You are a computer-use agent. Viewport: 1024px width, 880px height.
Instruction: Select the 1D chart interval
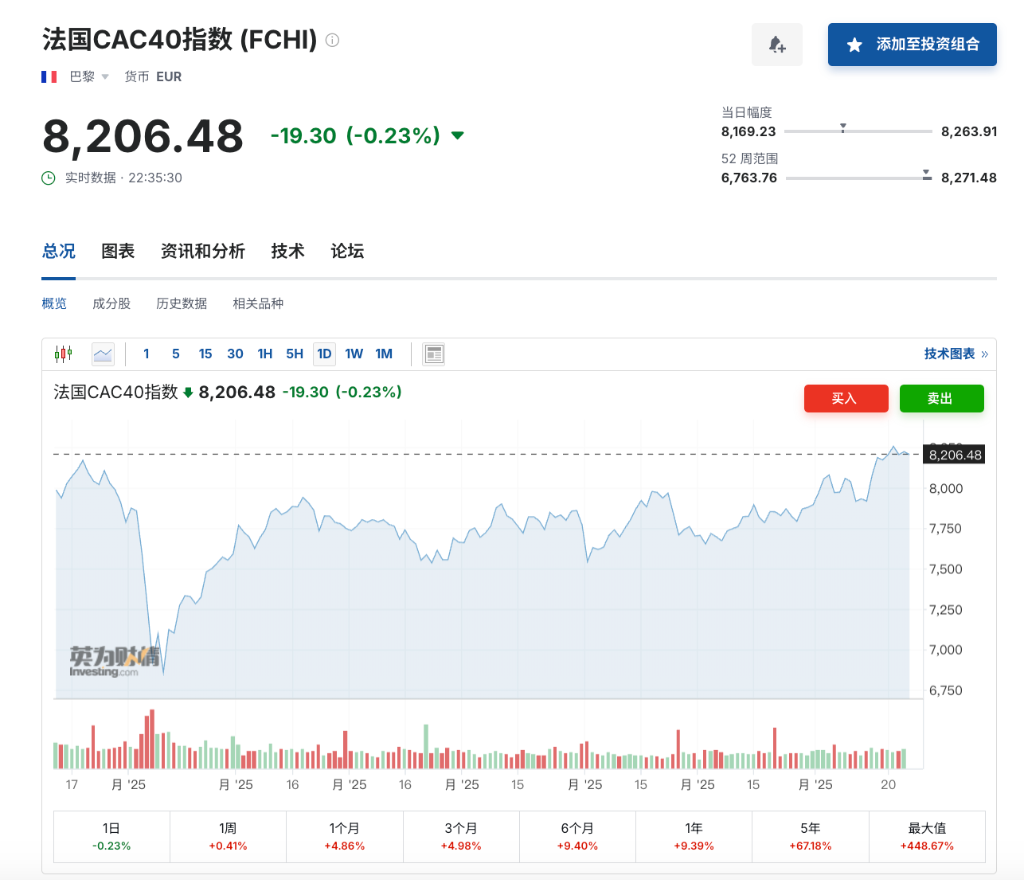point(324,354)
